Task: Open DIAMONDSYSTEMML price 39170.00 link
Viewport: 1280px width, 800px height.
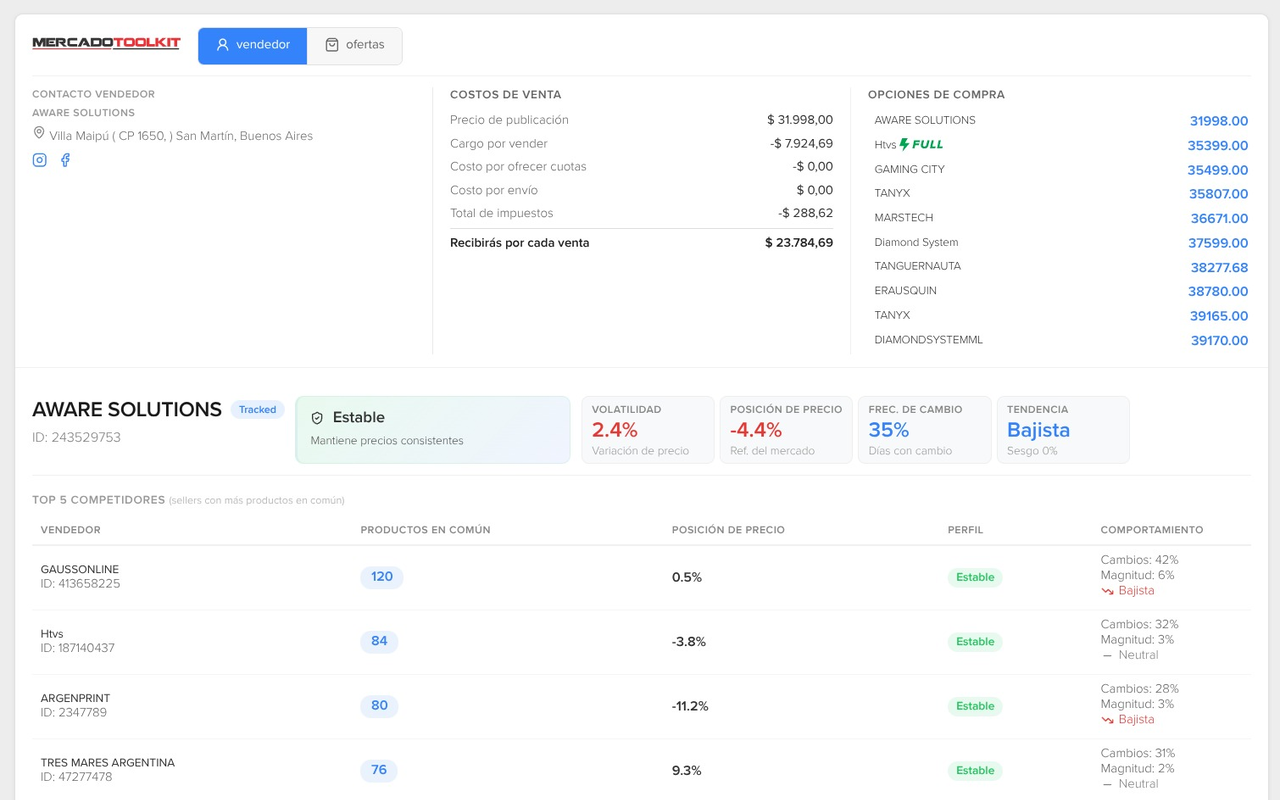Action: [x=1219, y=340]
